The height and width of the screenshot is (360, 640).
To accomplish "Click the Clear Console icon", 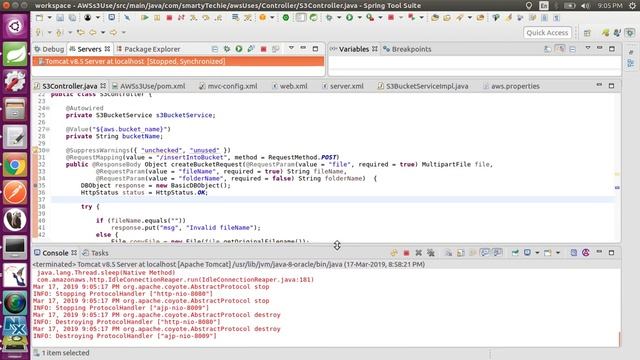I will pos(448,253).
